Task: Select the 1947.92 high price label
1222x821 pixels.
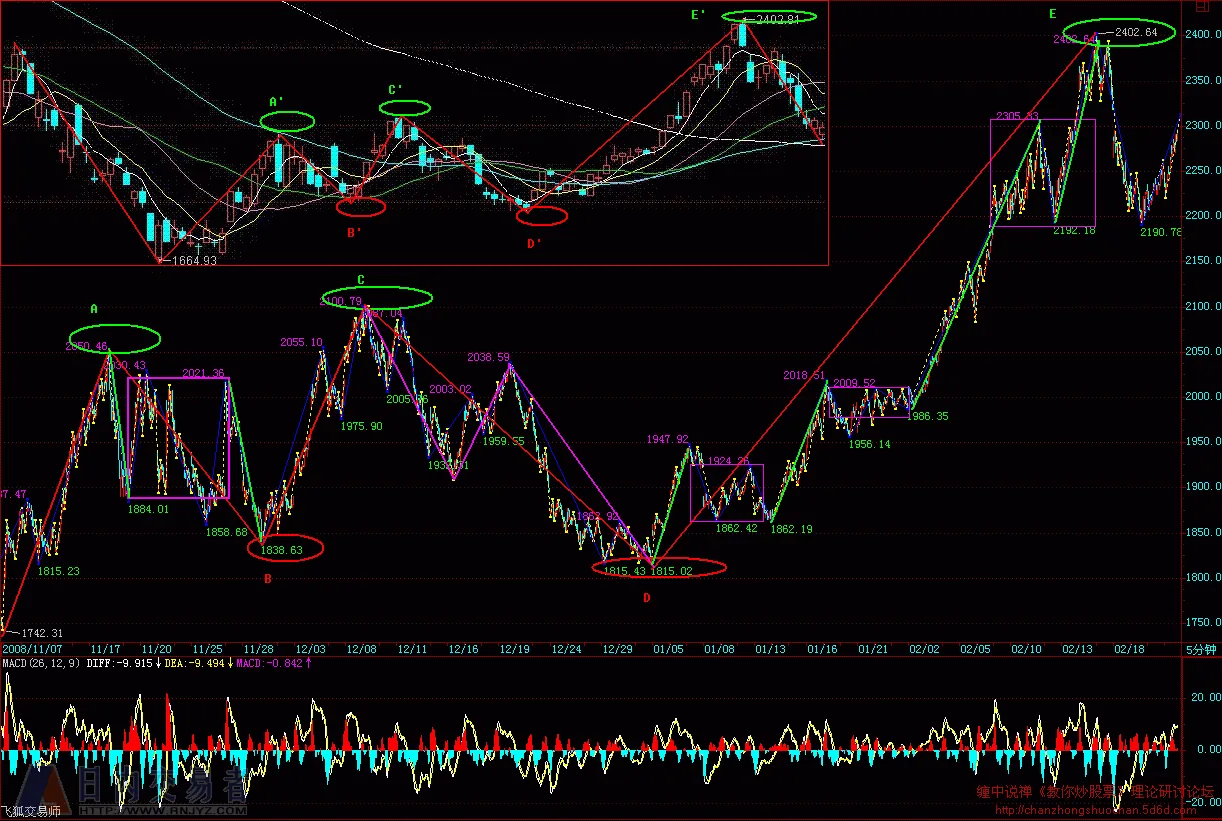Action: click(x=667, y=439)
